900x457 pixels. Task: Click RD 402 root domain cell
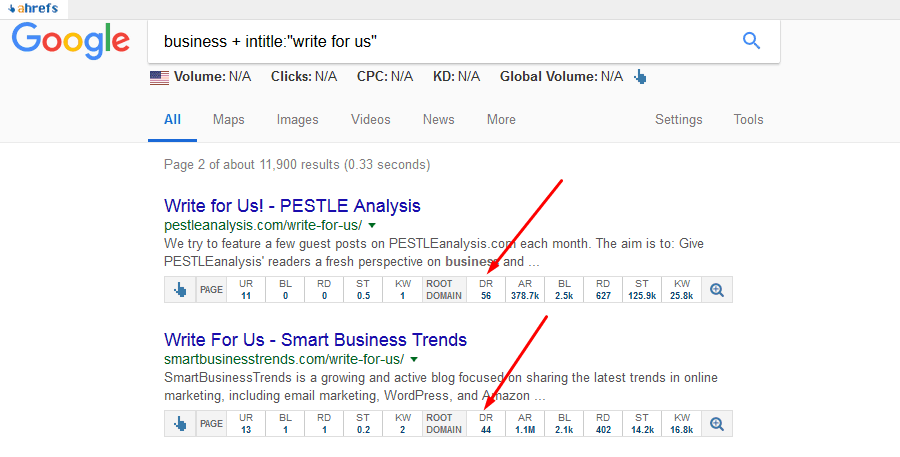pos(603,424)
